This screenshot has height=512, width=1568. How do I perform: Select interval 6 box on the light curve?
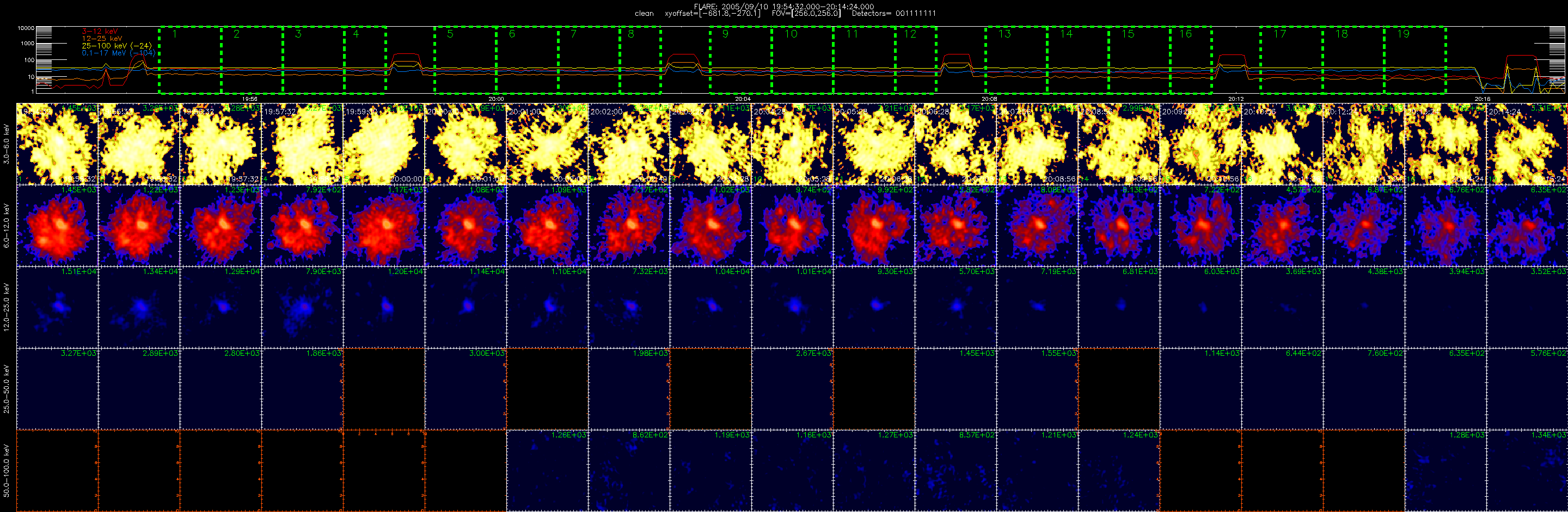pyautogui.click(x=528, y=60)
